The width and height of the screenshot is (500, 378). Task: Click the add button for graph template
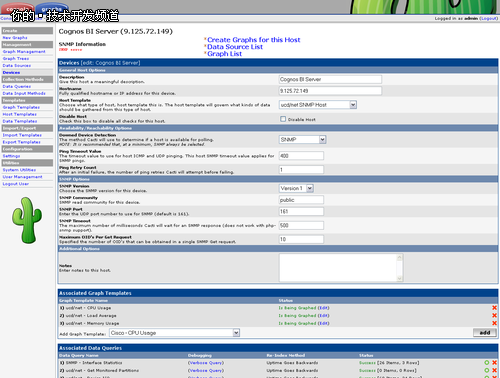(x=485, y=332)
